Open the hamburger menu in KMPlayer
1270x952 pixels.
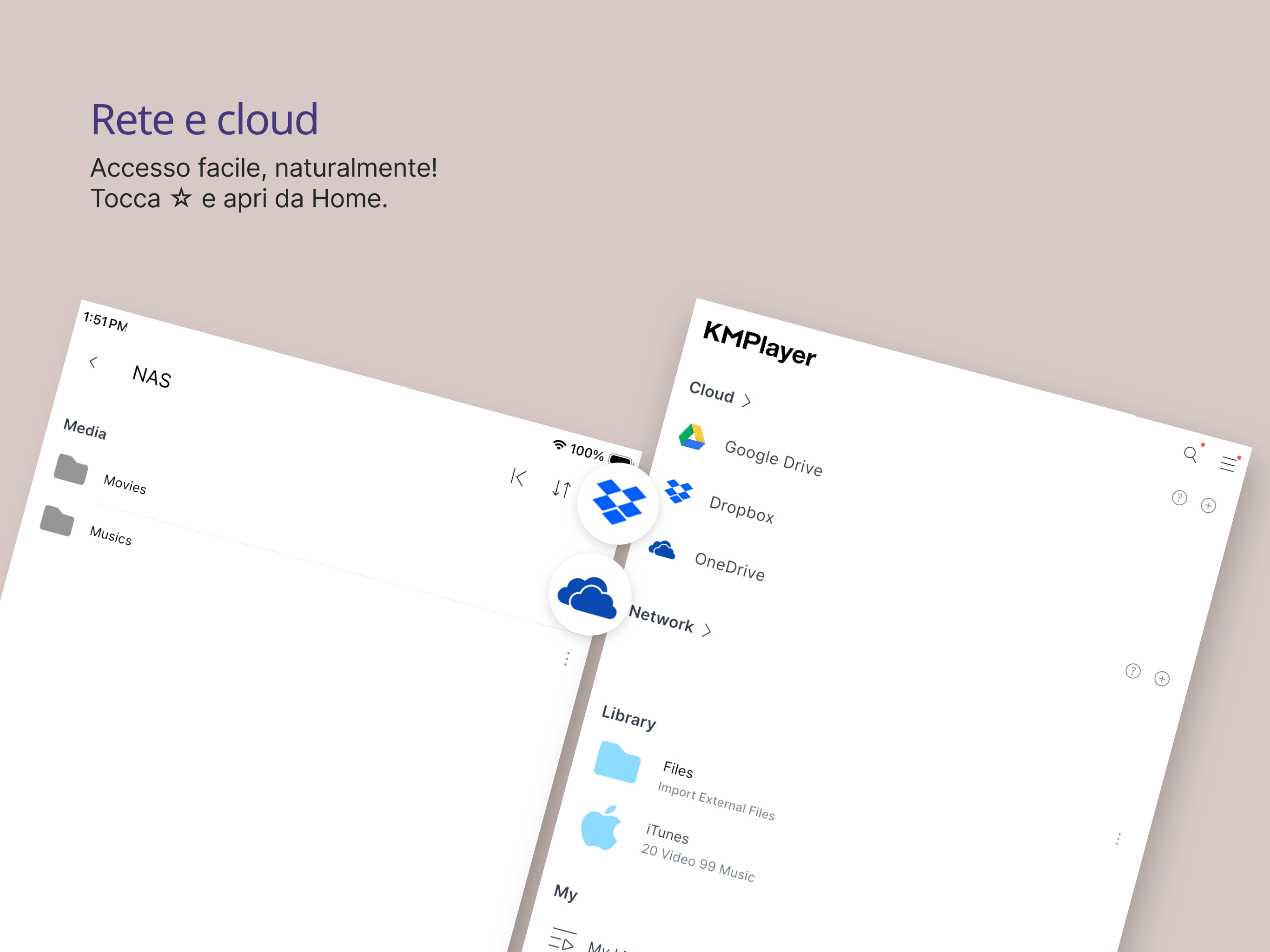[x=1228, y=463]
